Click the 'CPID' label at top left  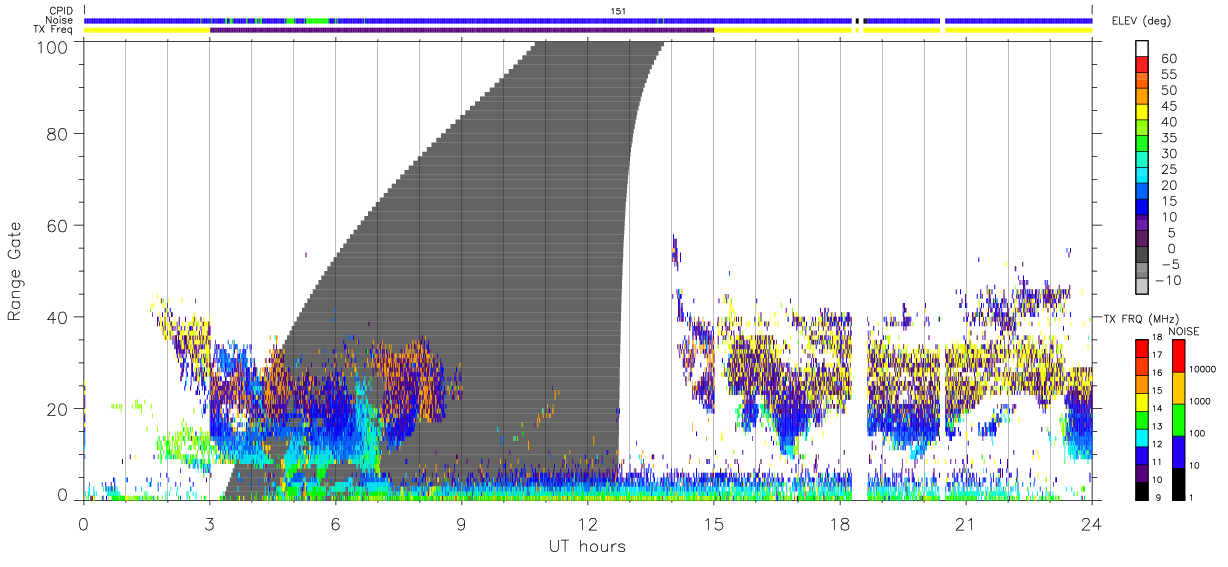click(60, 11)
